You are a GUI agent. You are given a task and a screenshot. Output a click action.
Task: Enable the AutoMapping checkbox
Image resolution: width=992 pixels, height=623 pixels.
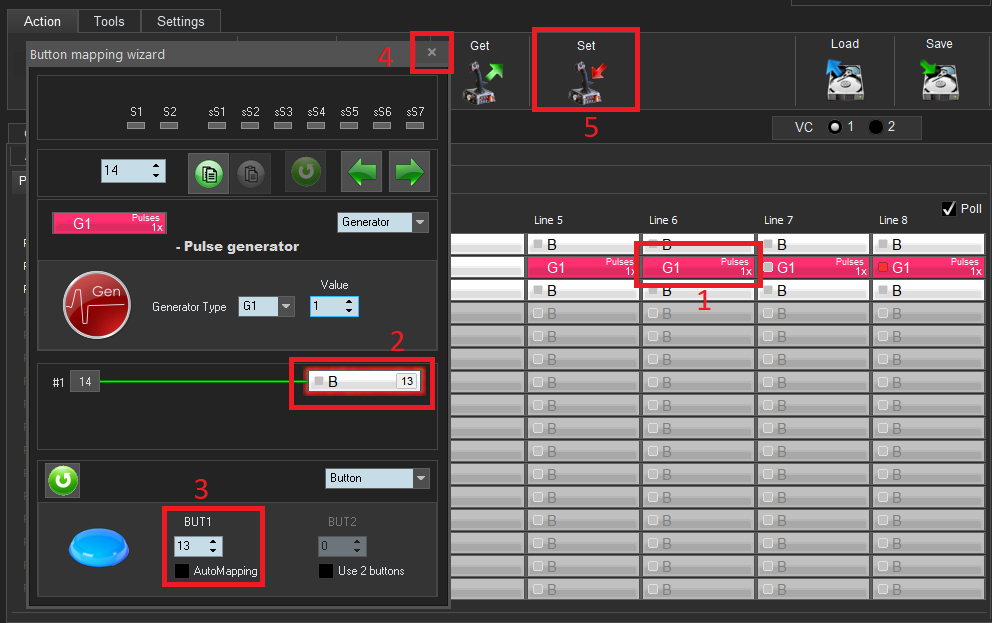tap(182, 571)
